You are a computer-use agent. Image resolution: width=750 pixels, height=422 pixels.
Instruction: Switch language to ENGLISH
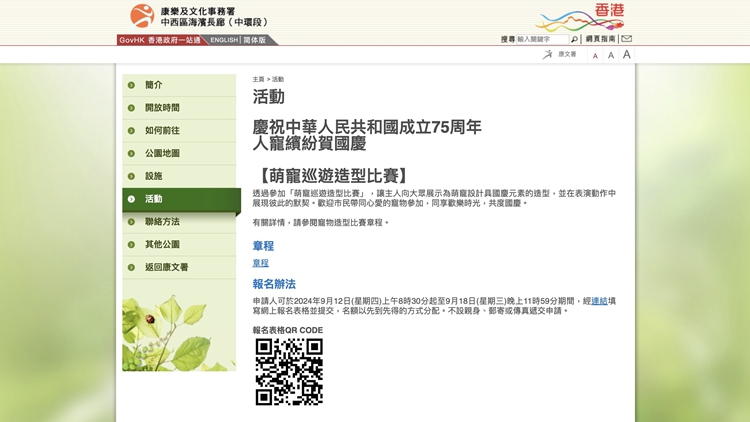[224, 40]
